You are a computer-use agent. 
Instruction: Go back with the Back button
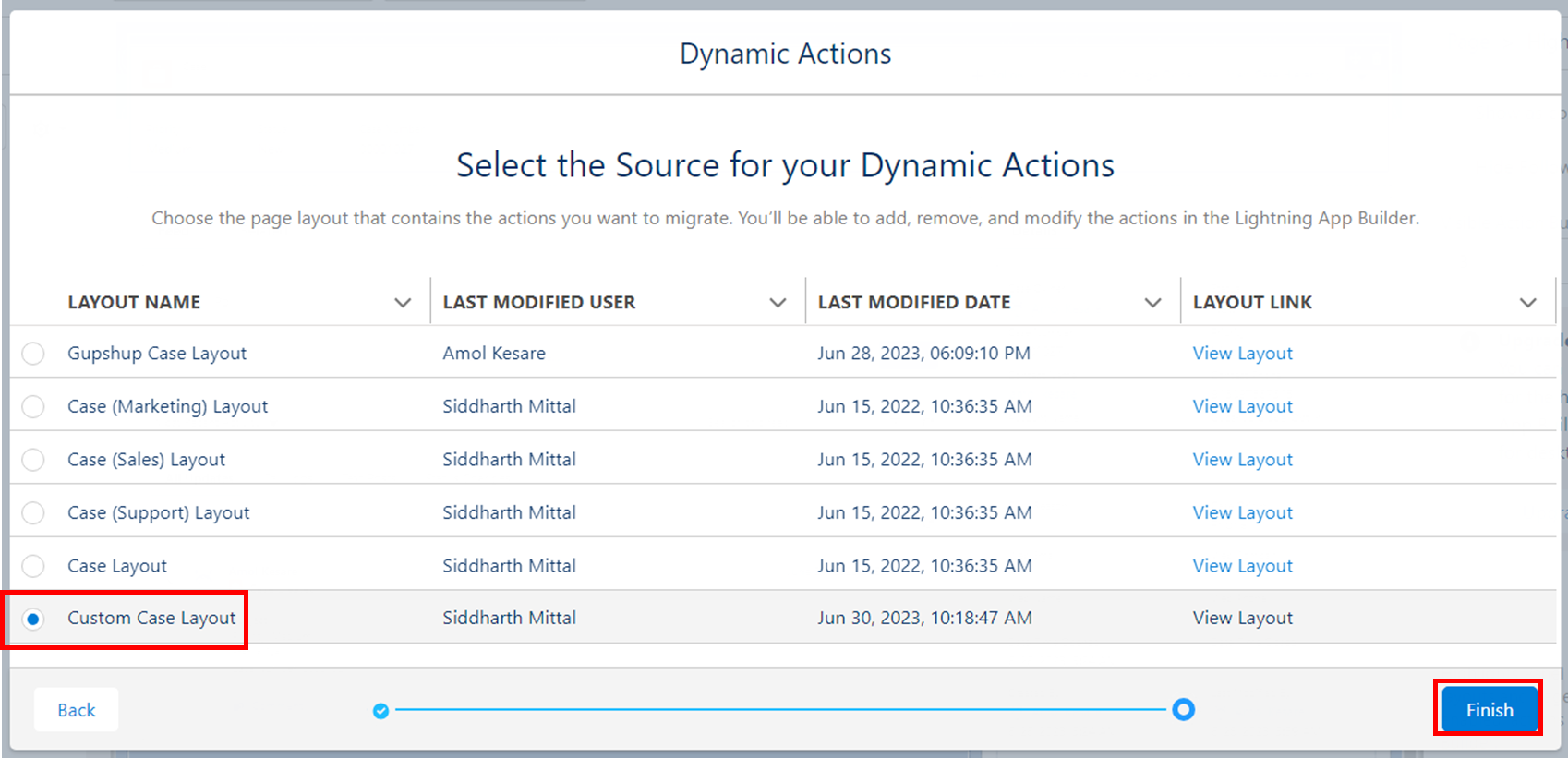coord(77,710)
